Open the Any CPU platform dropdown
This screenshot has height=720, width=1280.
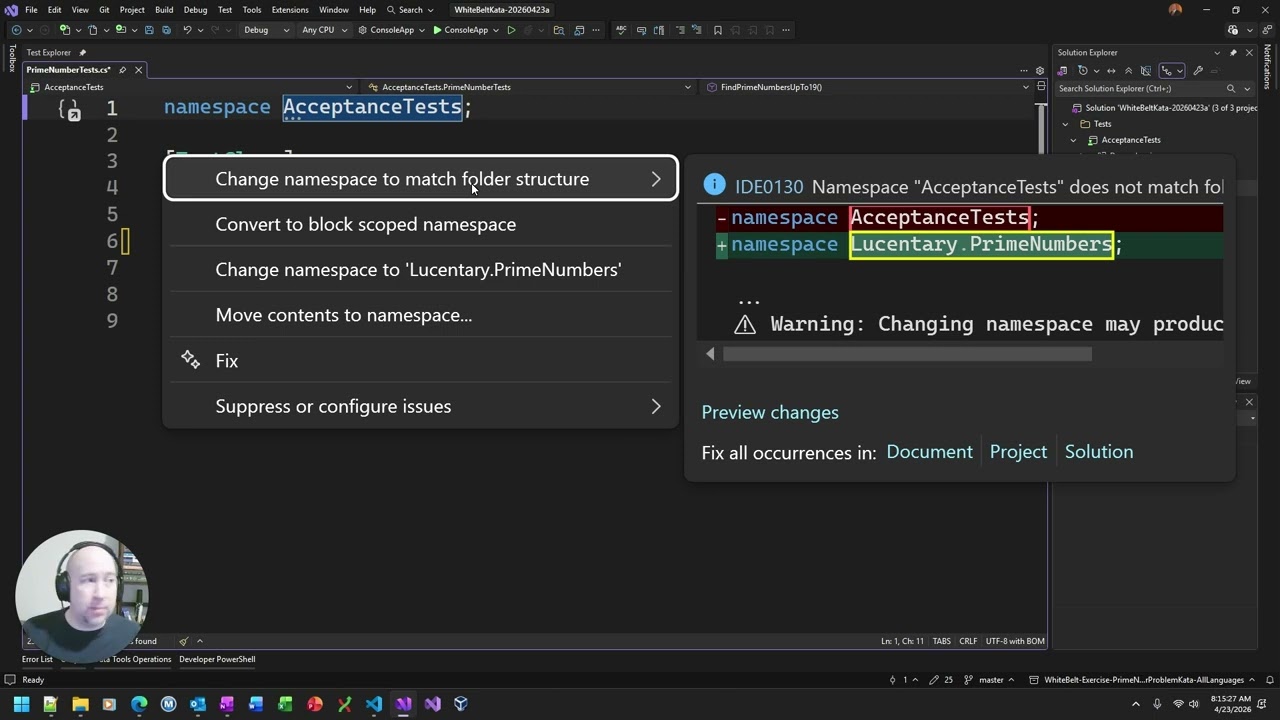click(324, 30)
